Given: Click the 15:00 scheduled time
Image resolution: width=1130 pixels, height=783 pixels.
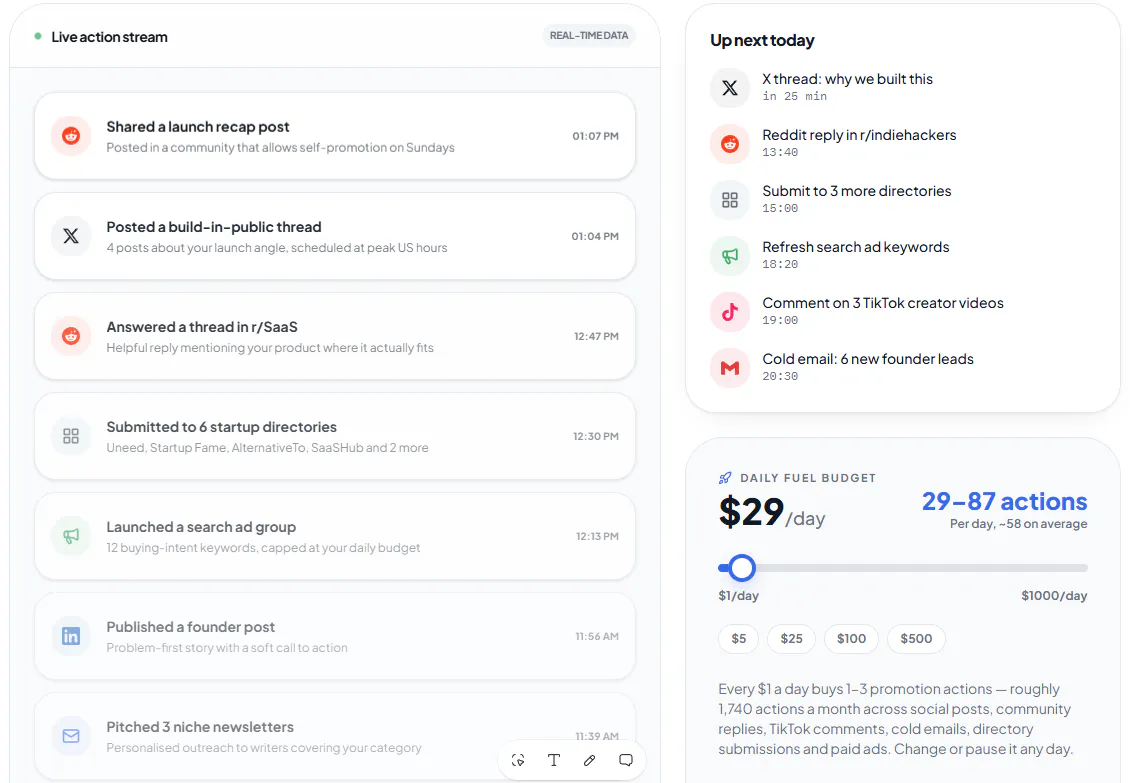Looking at the screenshot, I should click(780, 208).
